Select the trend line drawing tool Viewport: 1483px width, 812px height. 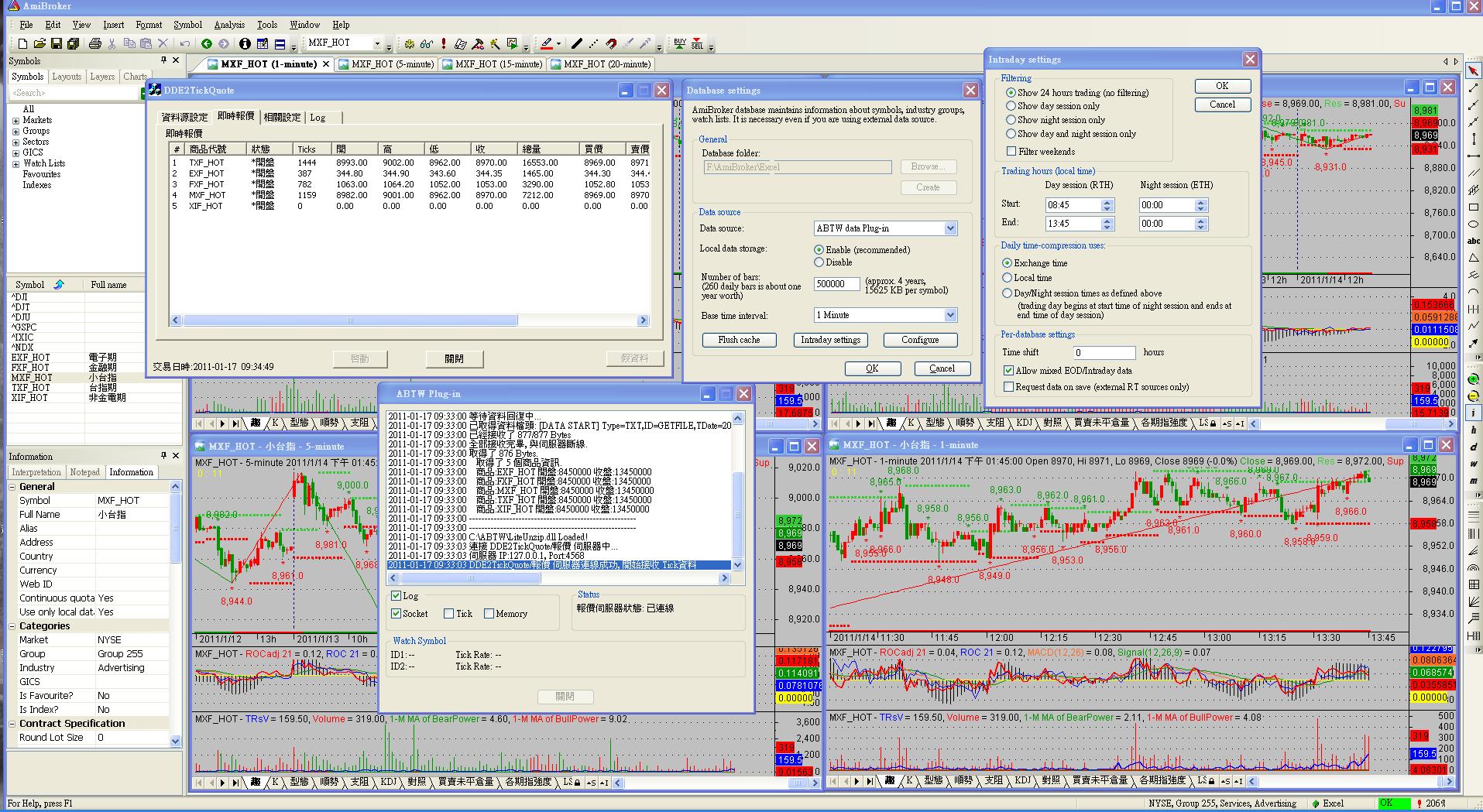(x=1474, y=89)
